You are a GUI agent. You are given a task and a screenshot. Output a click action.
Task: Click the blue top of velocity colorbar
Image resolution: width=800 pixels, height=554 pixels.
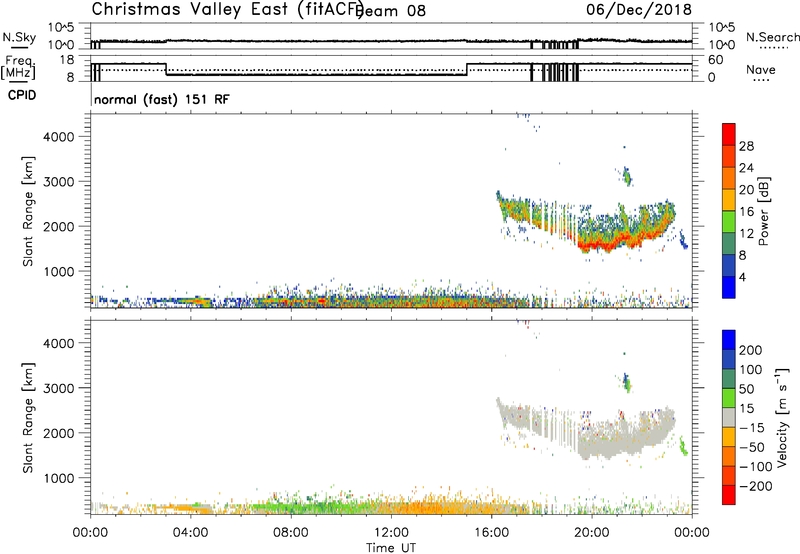729,340
